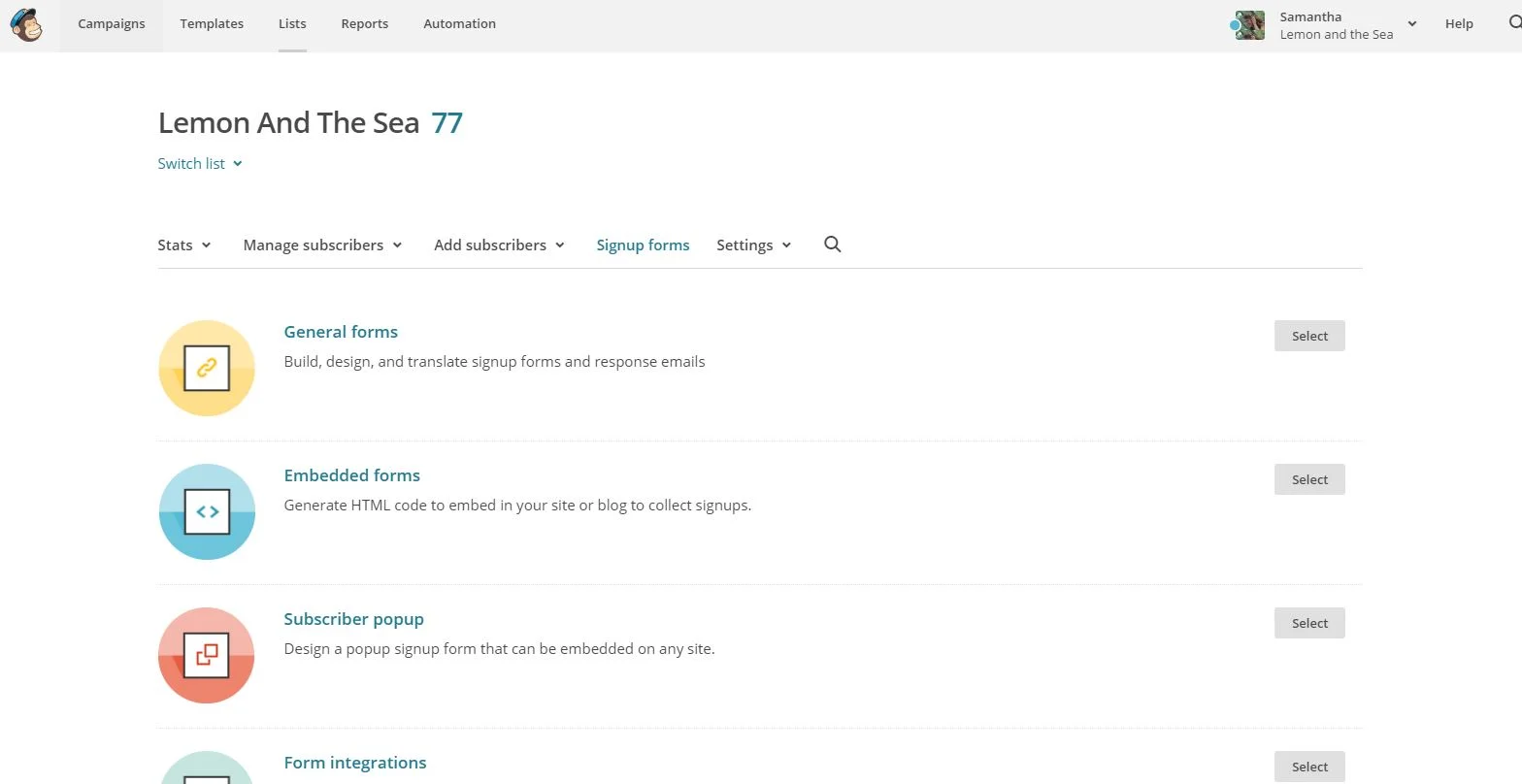The image size is (1522, 784).
Task: Click the Mailchimp monkey logo
Action: pyautogui.click(x=26, y=24)
